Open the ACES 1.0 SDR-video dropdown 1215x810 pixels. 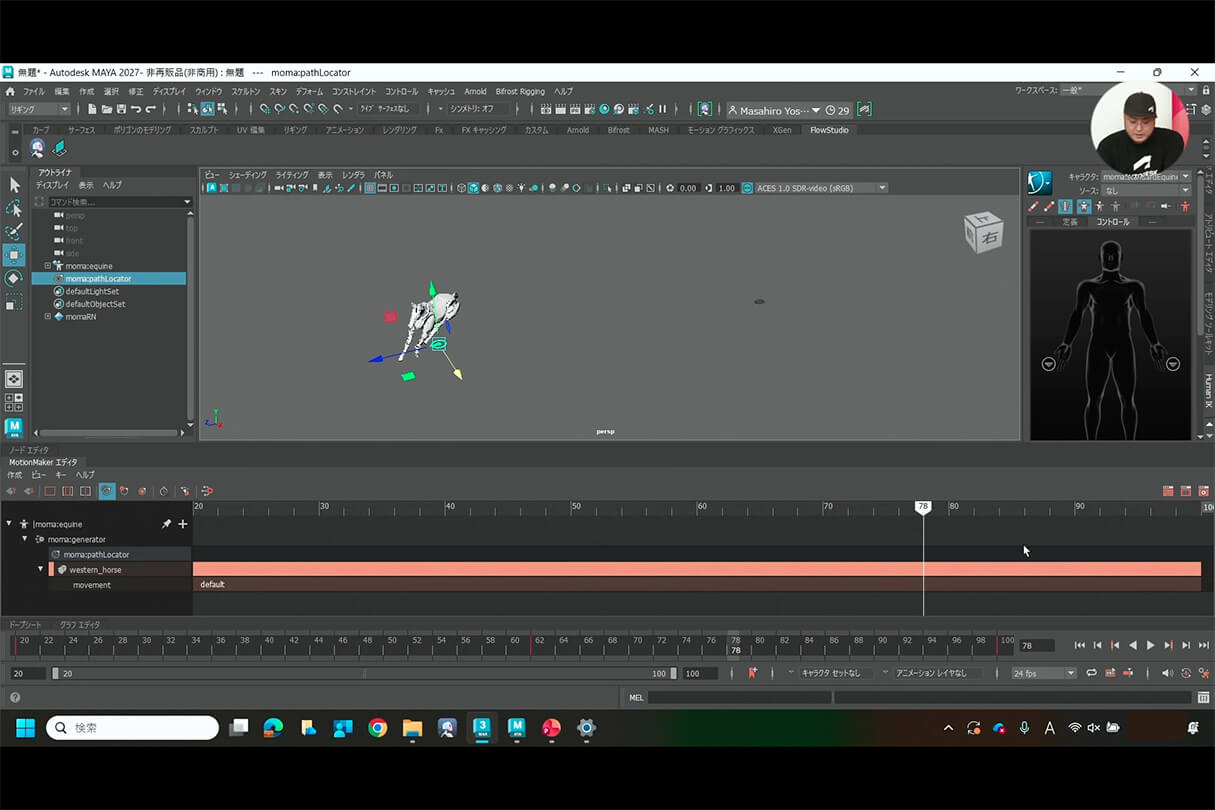[x=821, y=188]
